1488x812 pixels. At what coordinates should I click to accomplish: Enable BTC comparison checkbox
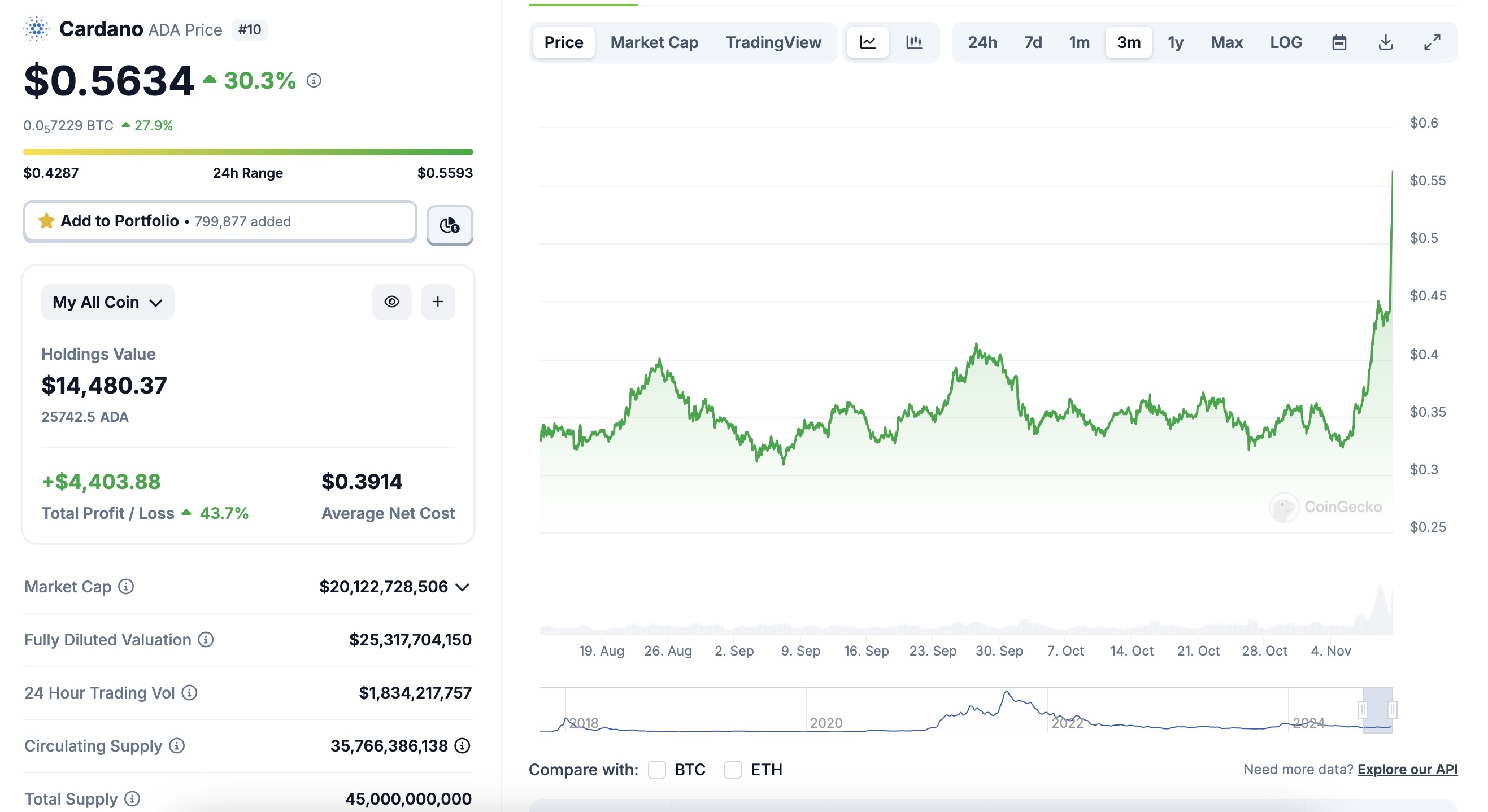657,769
